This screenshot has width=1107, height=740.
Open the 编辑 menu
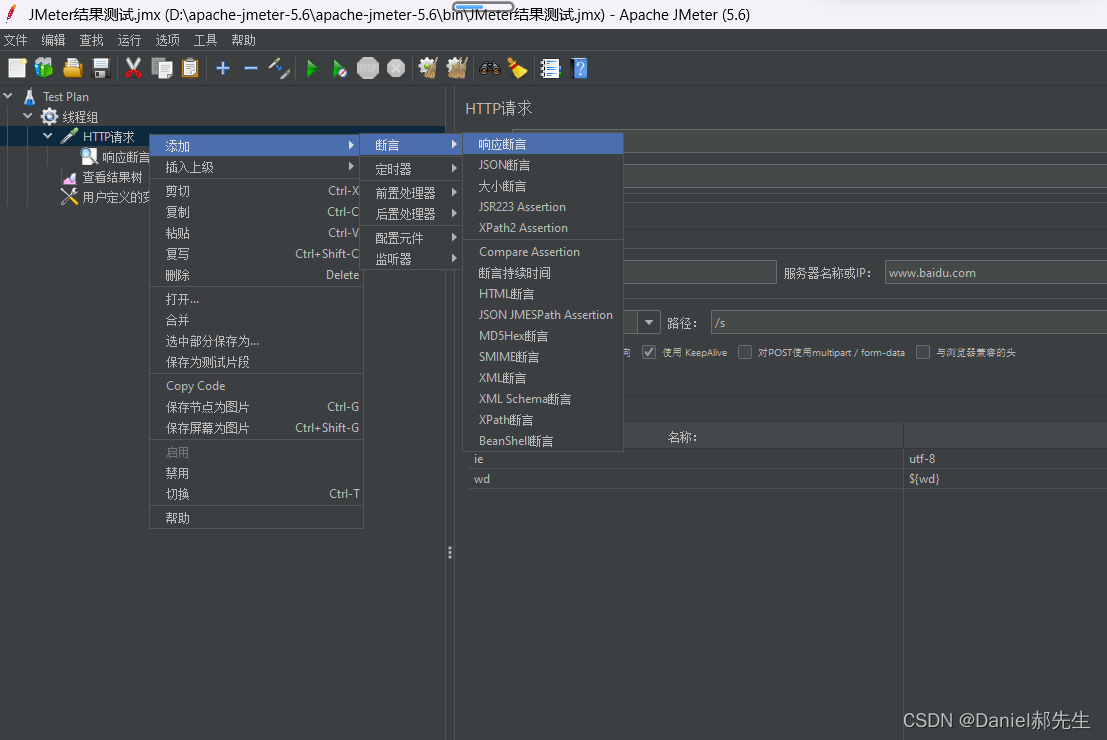point(53,40)
